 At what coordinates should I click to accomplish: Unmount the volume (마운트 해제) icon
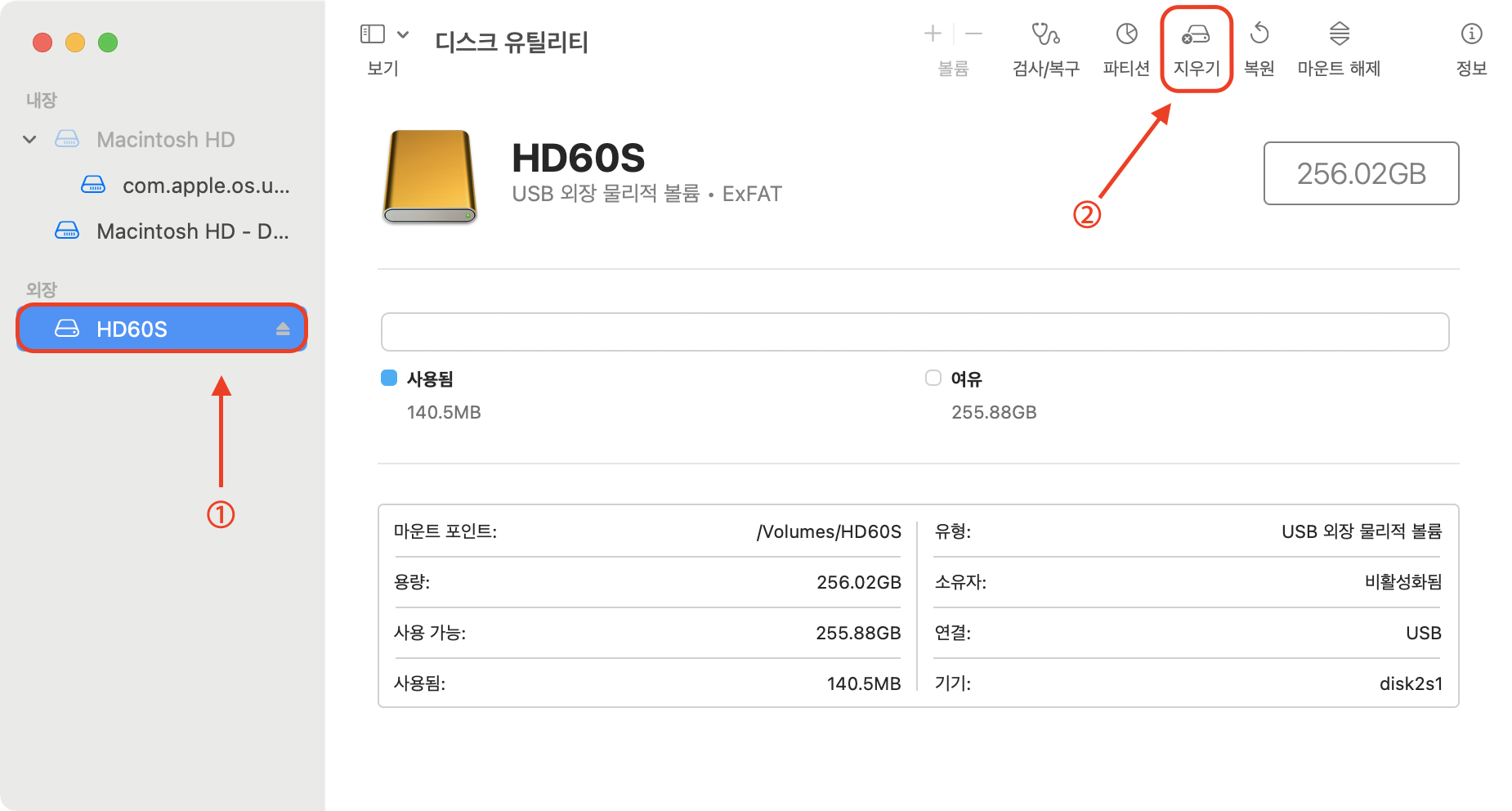pyautogui.click(x=1339, y=34)
